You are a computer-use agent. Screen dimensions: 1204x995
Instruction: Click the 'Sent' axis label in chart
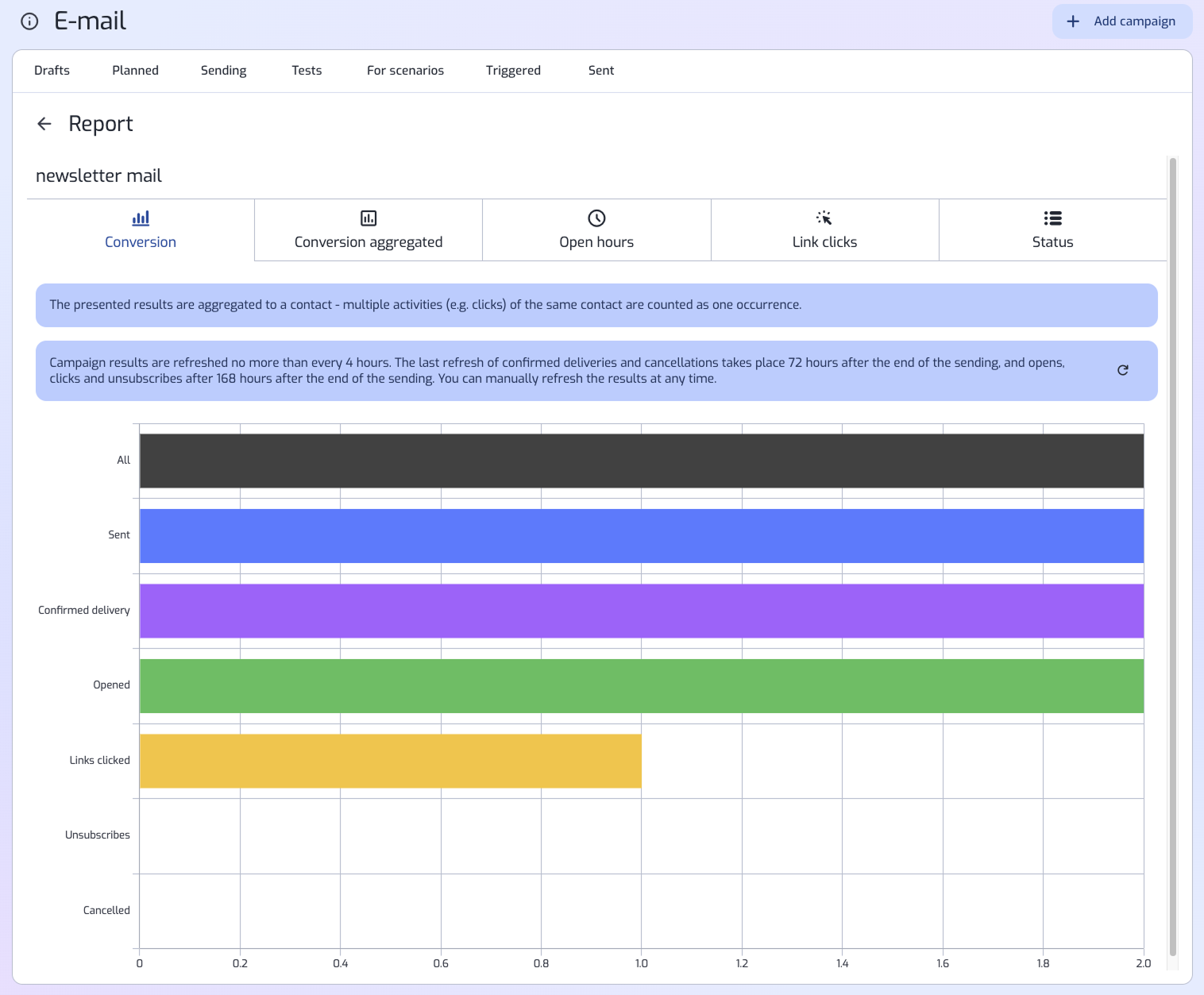(x=119, y=535)
